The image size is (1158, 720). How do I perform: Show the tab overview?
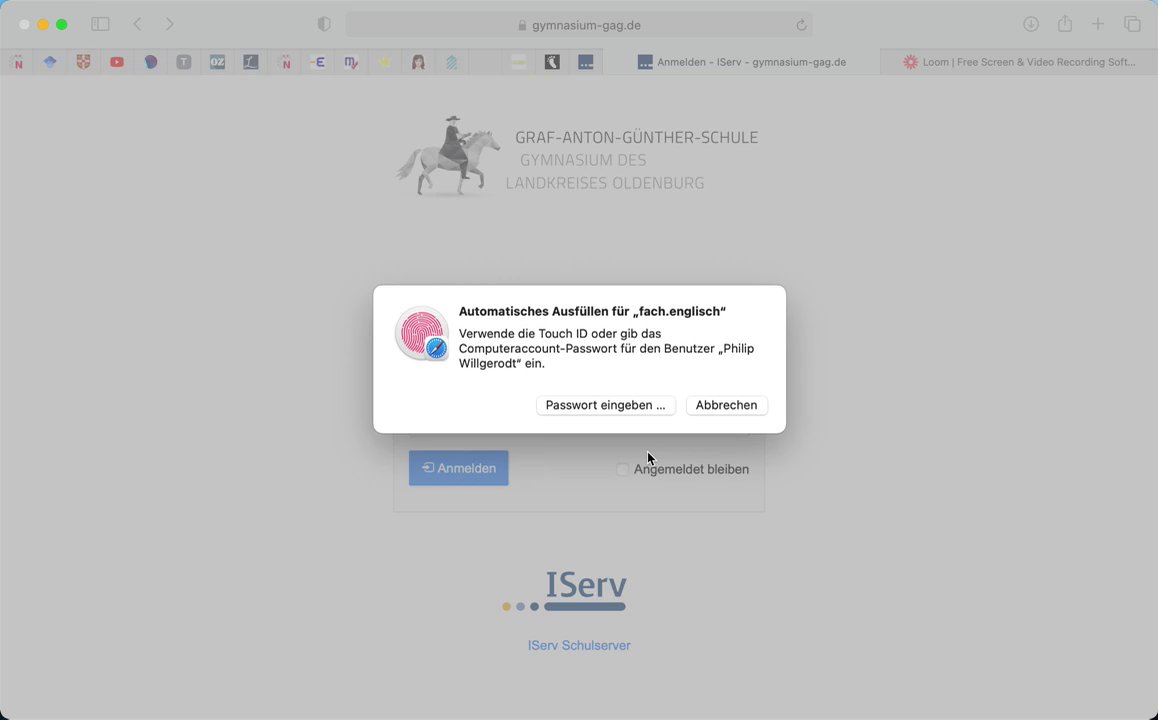(1132, 24)
